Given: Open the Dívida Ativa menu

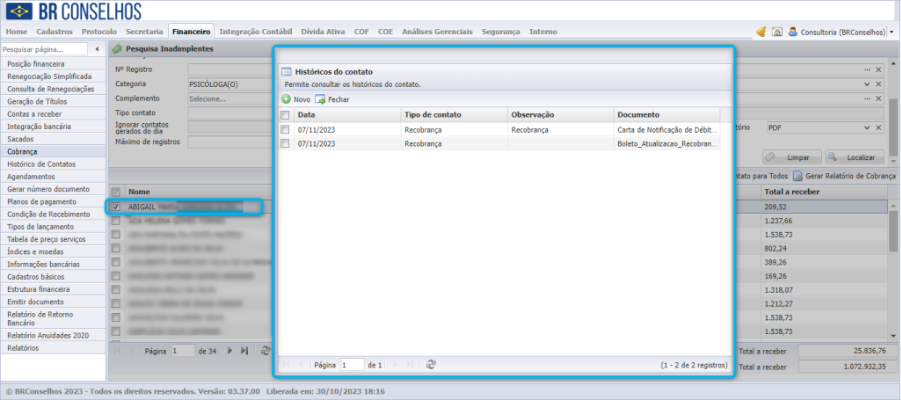Looking at the screenshot, I should click(x=323, y=32).
